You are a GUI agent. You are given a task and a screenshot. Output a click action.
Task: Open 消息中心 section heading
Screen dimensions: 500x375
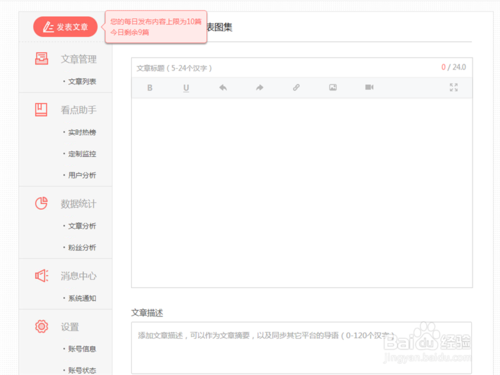tap(79, 276)
